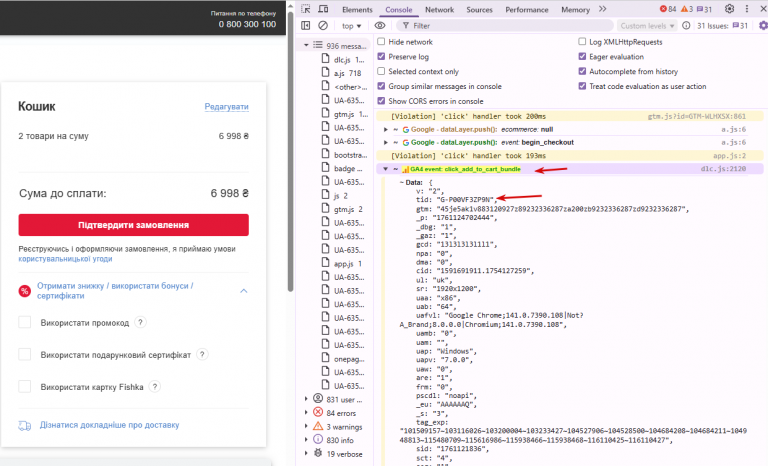Open the learn more about delivery link
The width and height of the screenshot is (768, 466).
point(109,425)
